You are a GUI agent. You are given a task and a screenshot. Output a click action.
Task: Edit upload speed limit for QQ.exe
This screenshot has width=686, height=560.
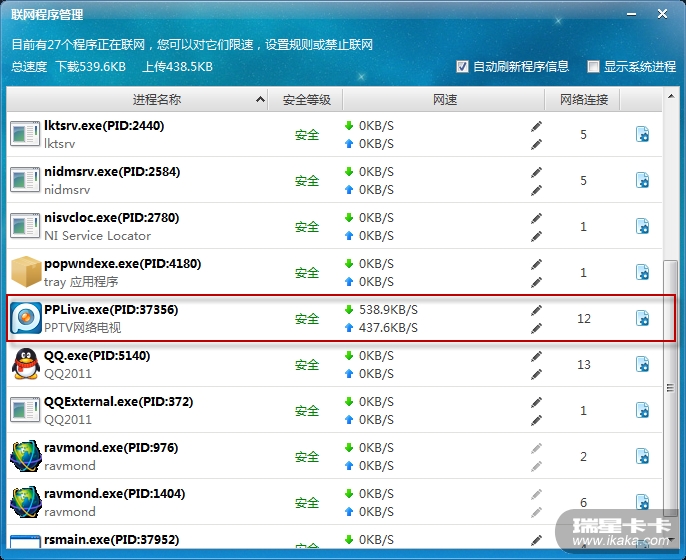click(536, 374)
